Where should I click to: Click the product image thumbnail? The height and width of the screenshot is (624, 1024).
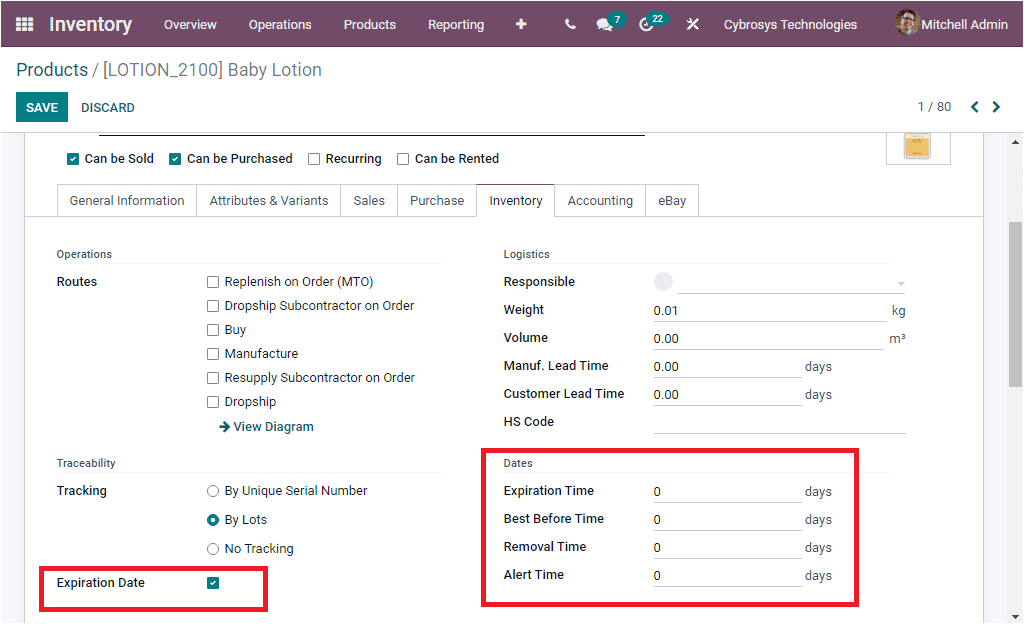click(x=917, y=146)
